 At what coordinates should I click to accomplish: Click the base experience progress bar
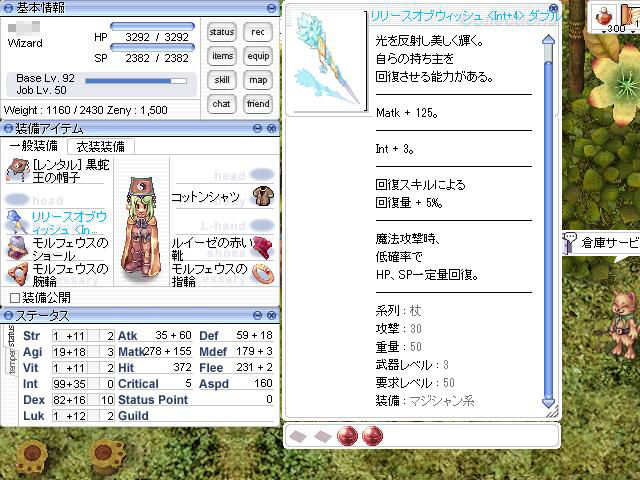tap(136, 81)
